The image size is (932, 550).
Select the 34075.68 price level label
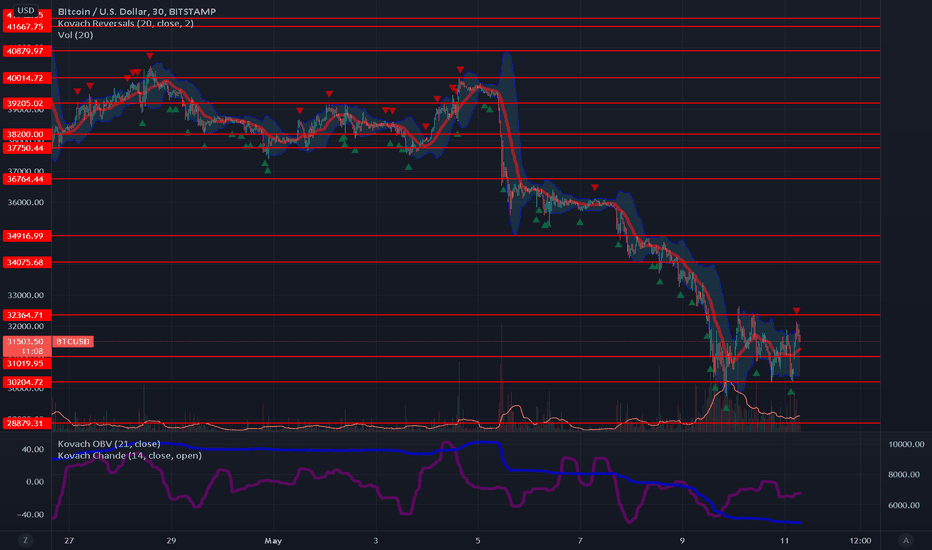(27, 262)
